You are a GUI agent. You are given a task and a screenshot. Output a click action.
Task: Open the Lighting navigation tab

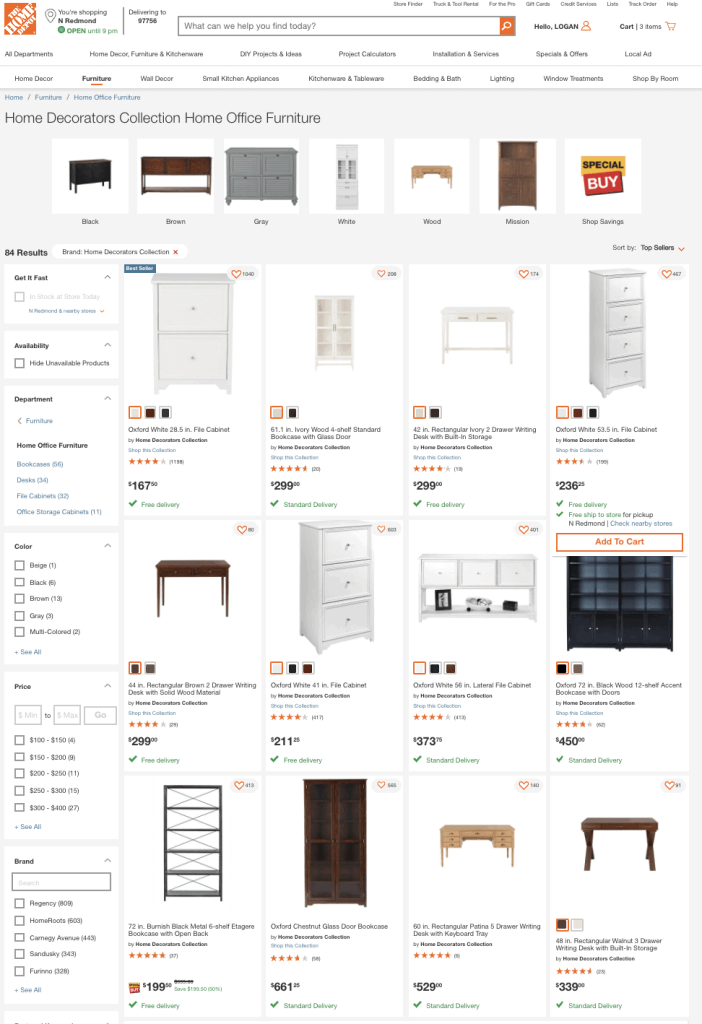(x=502, y=78)
